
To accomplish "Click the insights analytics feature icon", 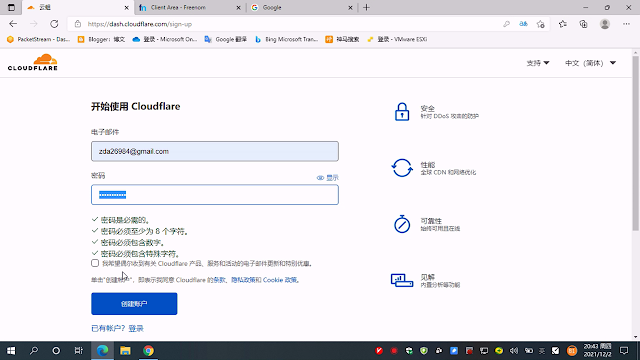I will [402, 280].
